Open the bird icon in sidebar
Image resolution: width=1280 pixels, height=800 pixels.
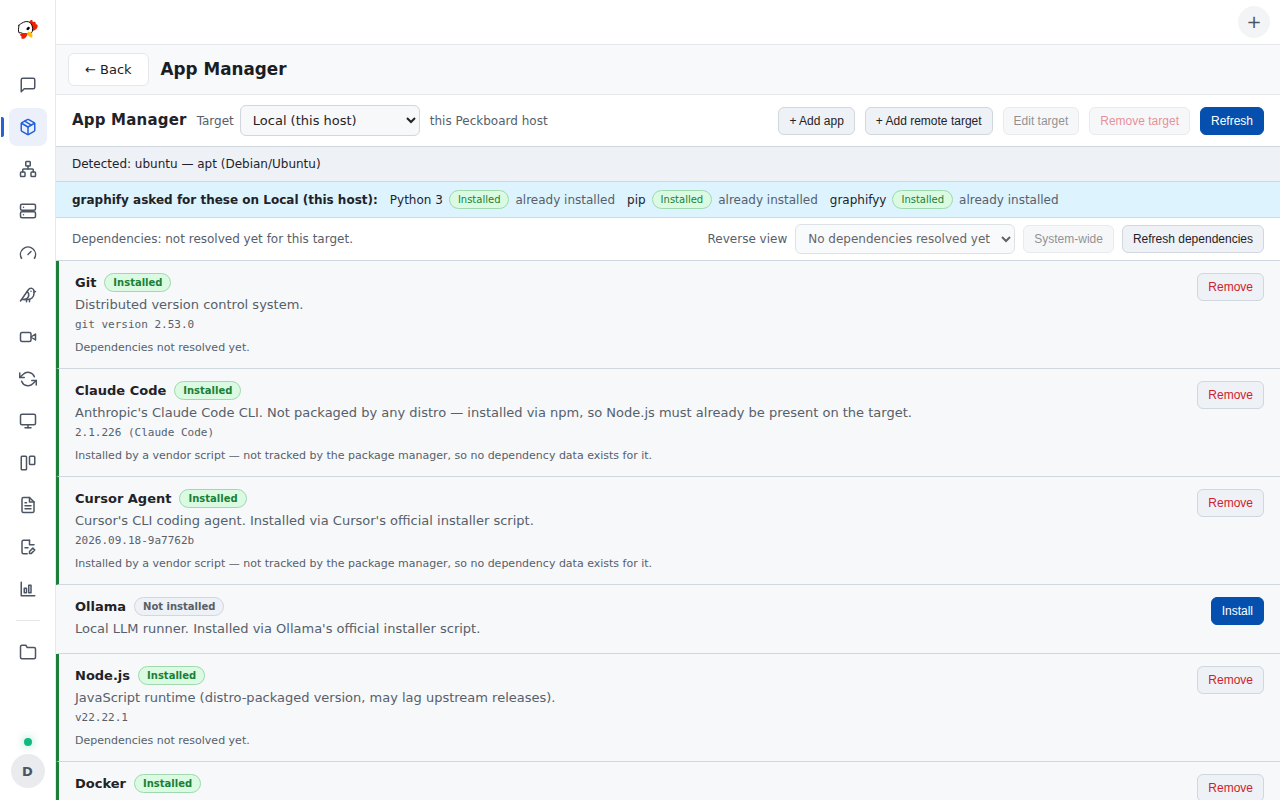(28, 295)
